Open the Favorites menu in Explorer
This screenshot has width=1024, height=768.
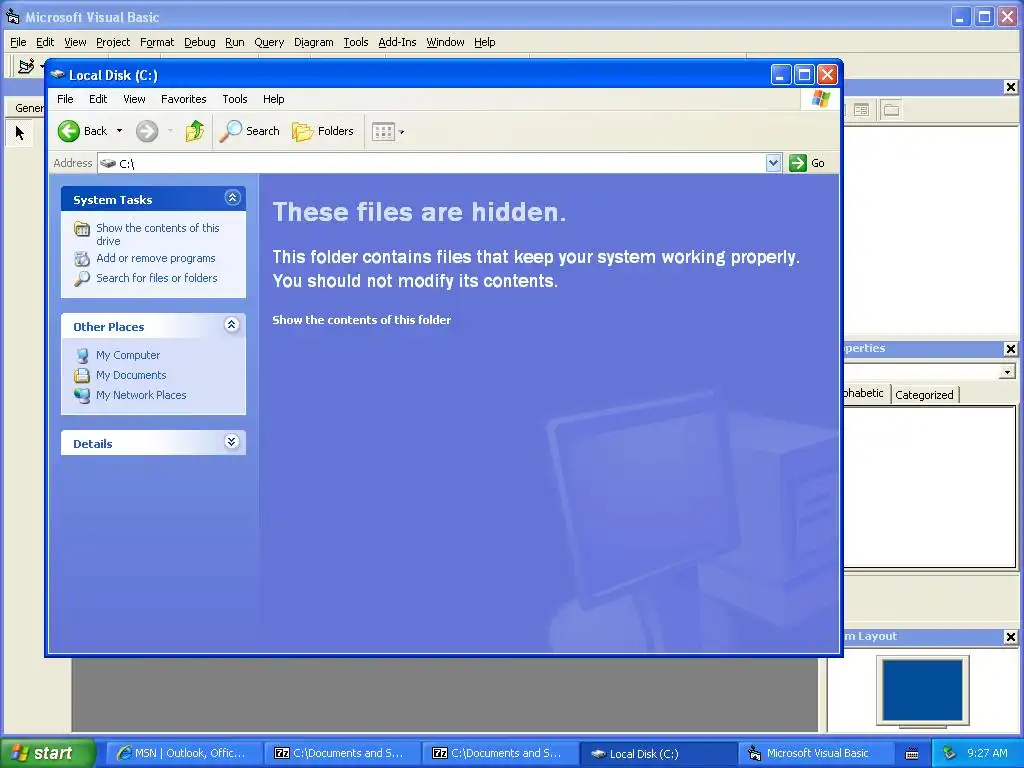pos(184,99)
